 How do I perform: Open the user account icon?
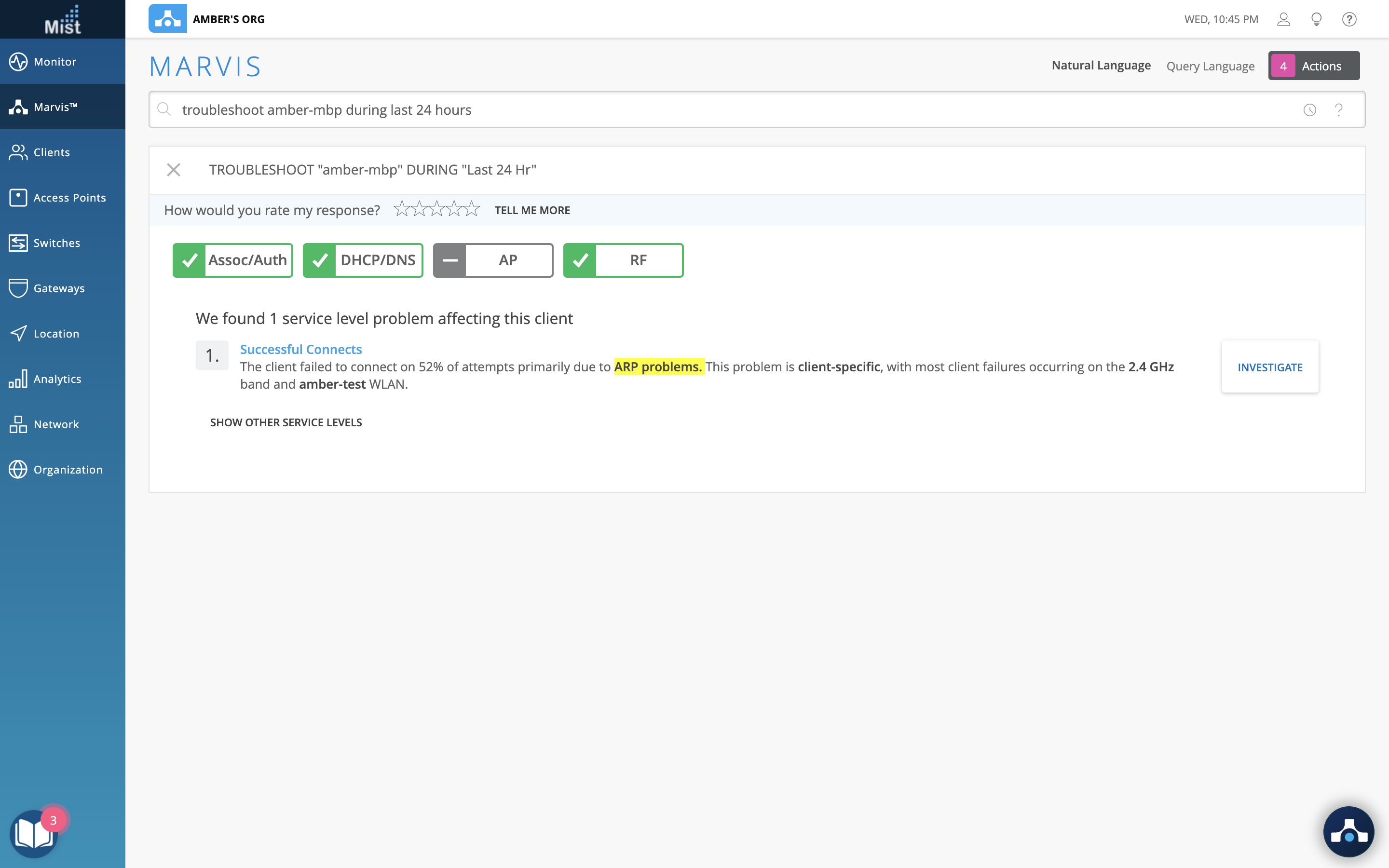click(1283, 19)
